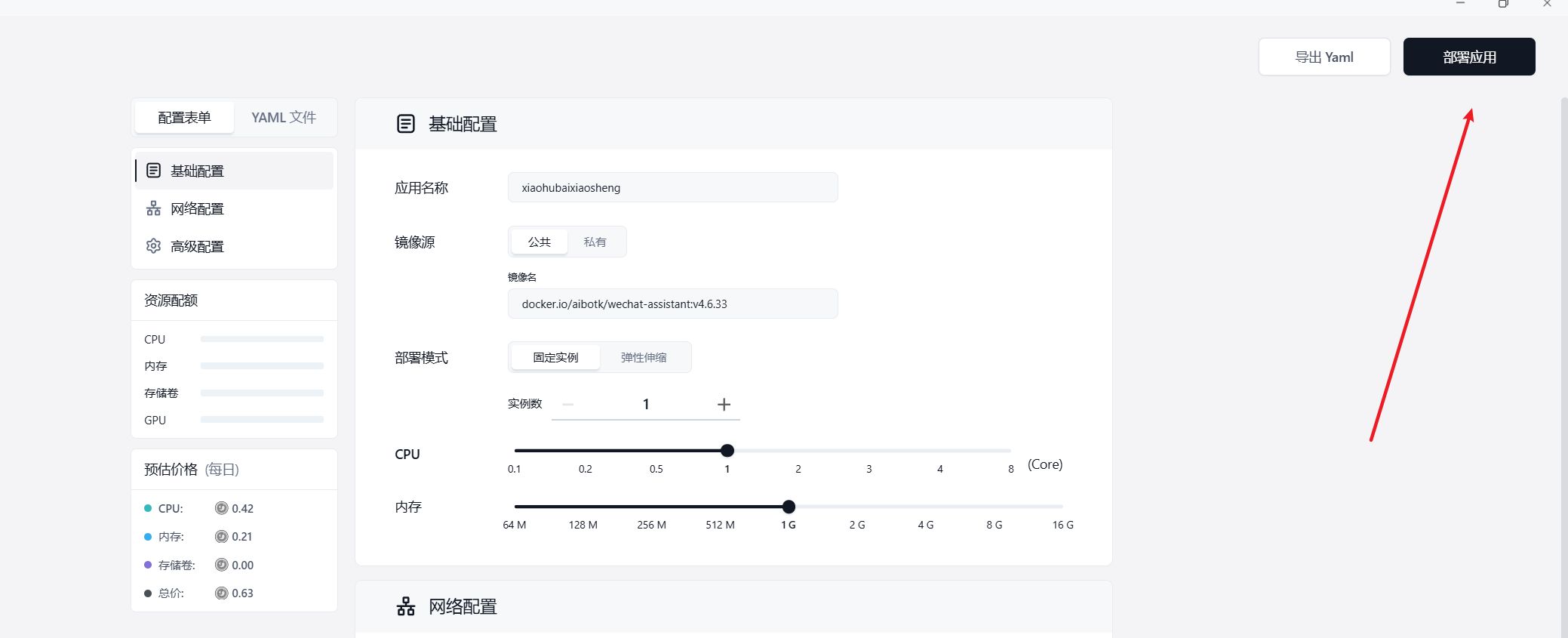1568x638 pixels.
Task: Select 固定实例 deployment mode
Action: (x=555, y=357)
